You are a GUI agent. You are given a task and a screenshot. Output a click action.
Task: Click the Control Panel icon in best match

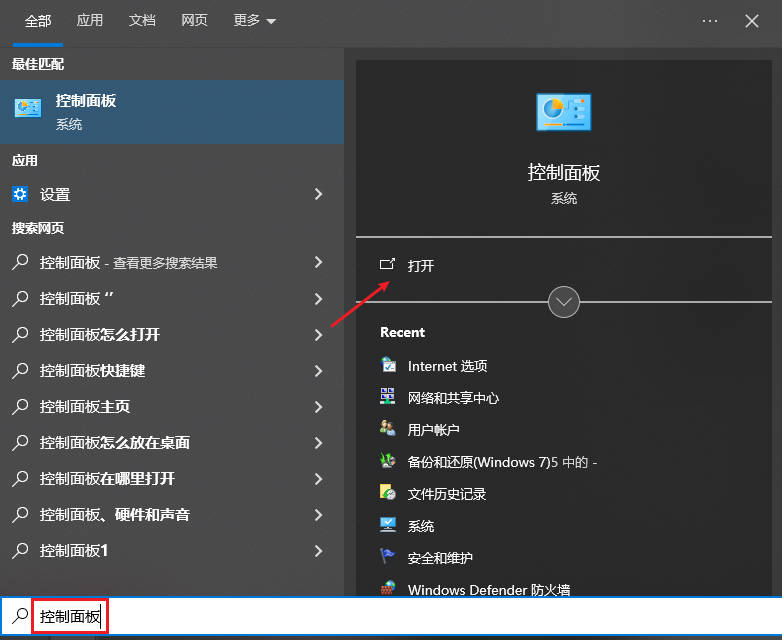(28, 108)
